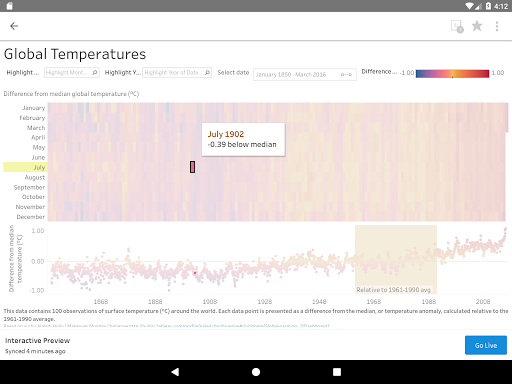Open the Tableau public source link
Screen dimensions: 512x384
click(229, 326)
